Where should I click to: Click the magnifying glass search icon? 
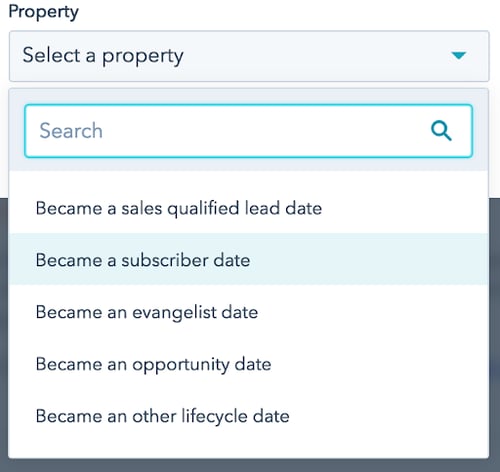coord(441,131)
